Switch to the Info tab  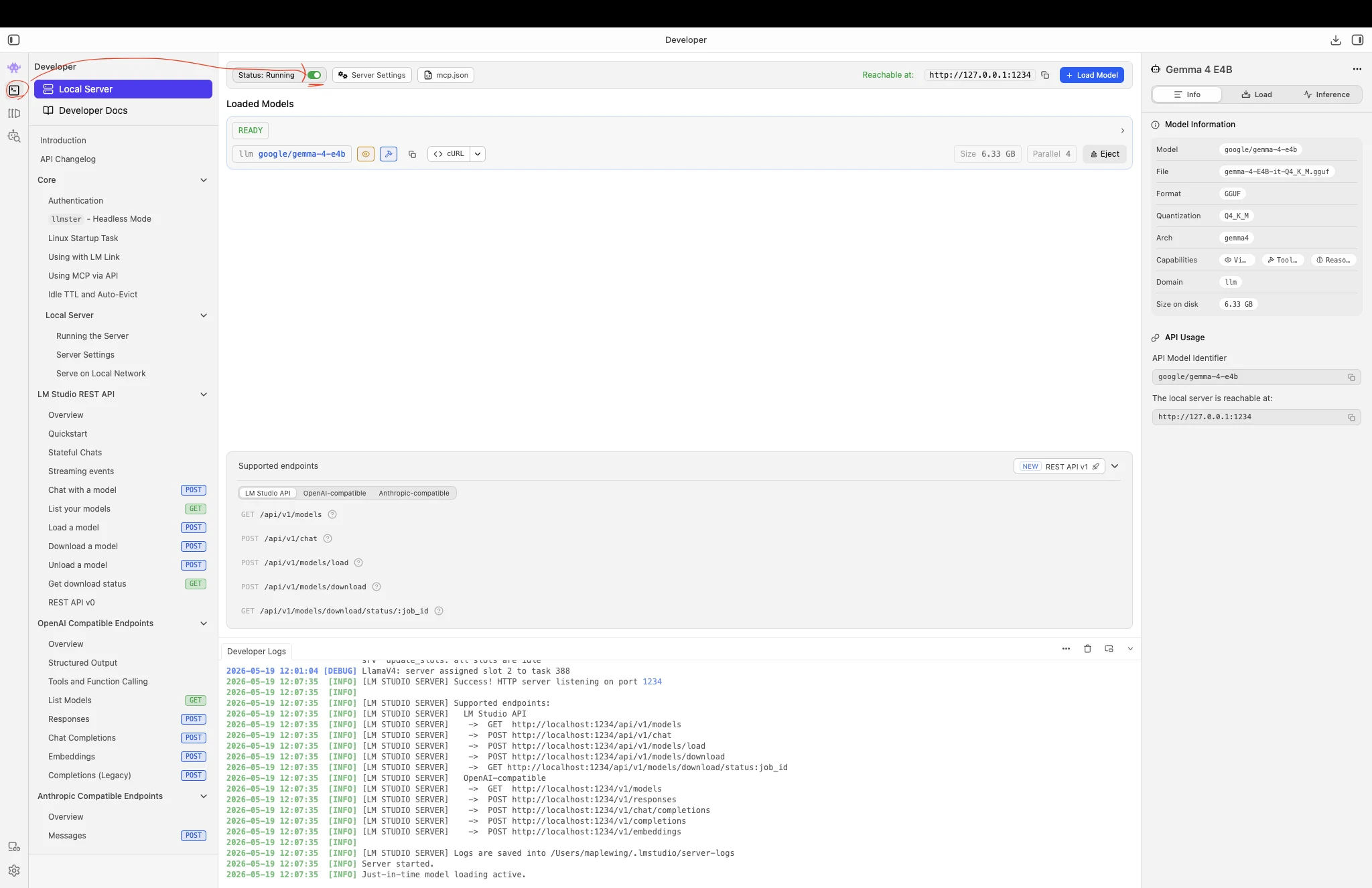point(1187,94)
